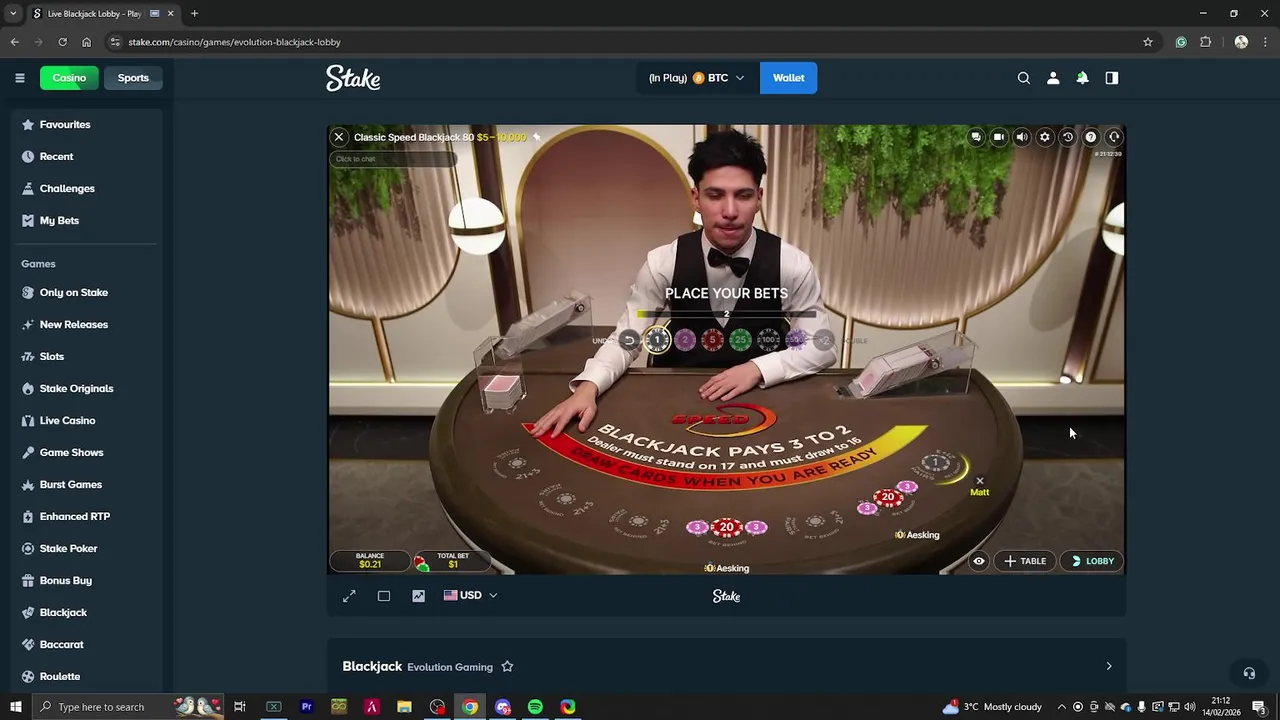The height and width of the screenshot is (720, 1280).
Task: Open Spotify from the taskbar
Action: click(535, 707)
